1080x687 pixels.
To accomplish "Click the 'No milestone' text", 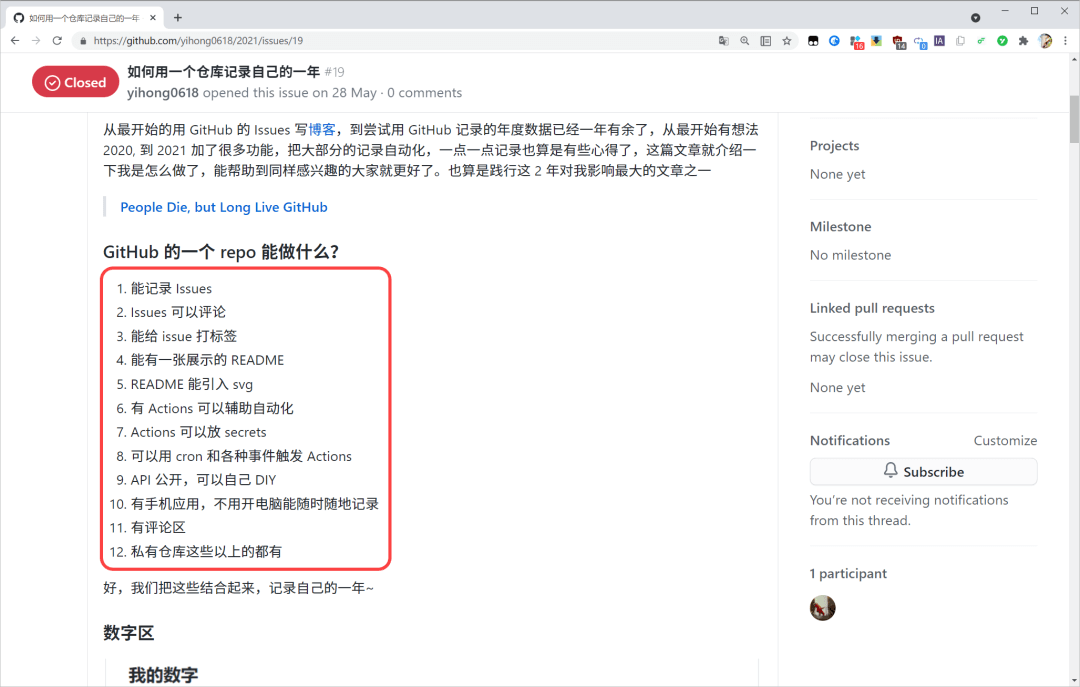I will [850, 255].
